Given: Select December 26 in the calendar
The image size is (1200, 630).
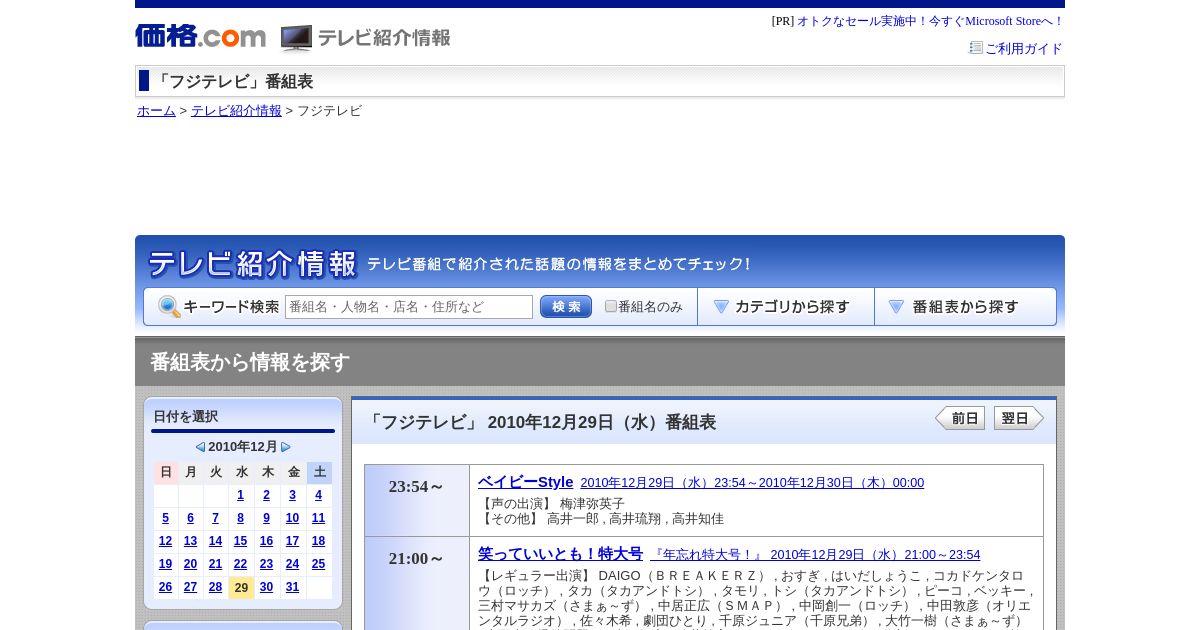Looking at the screenshot, I should [x=165, y=587].
